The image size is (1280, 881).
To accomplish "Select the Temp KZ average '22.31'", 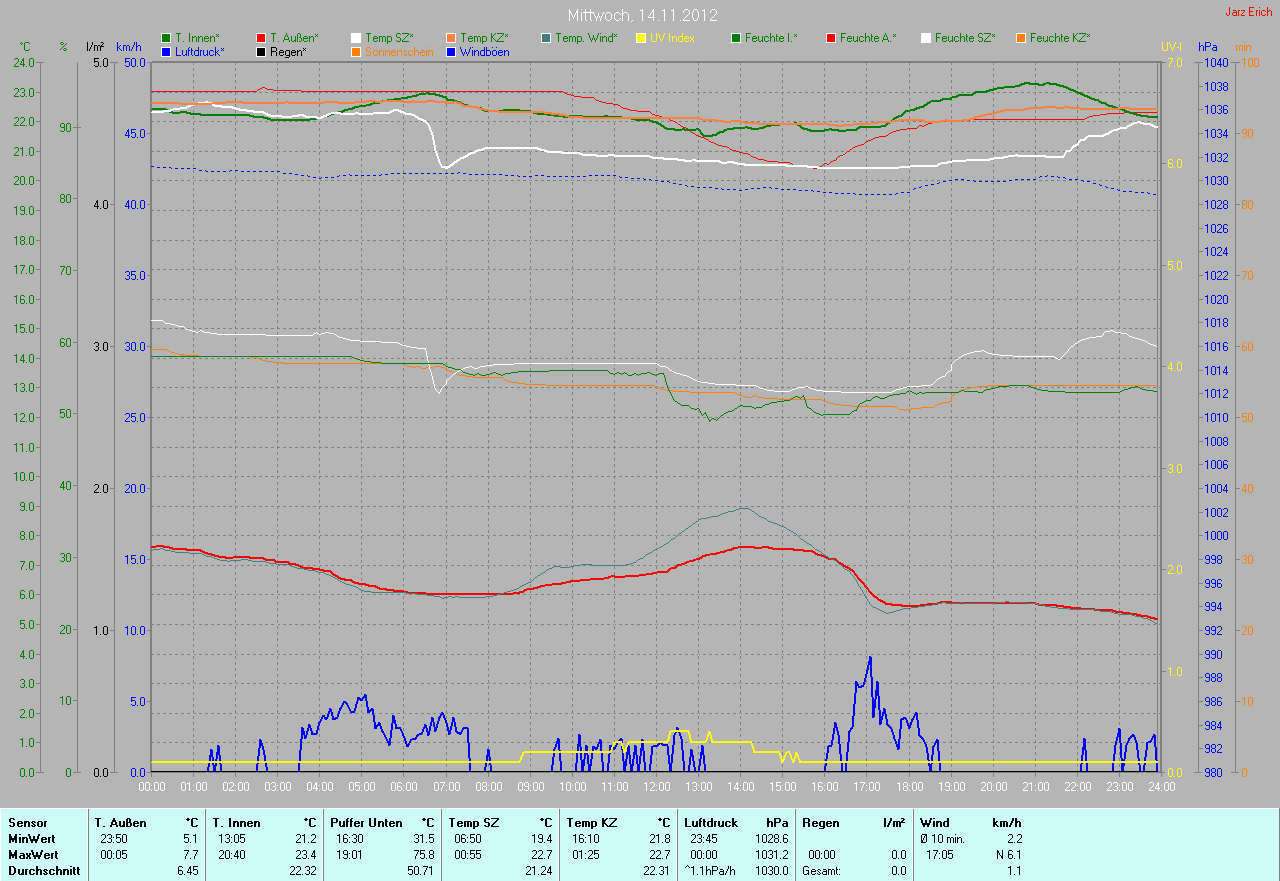I will coord(655,871).
